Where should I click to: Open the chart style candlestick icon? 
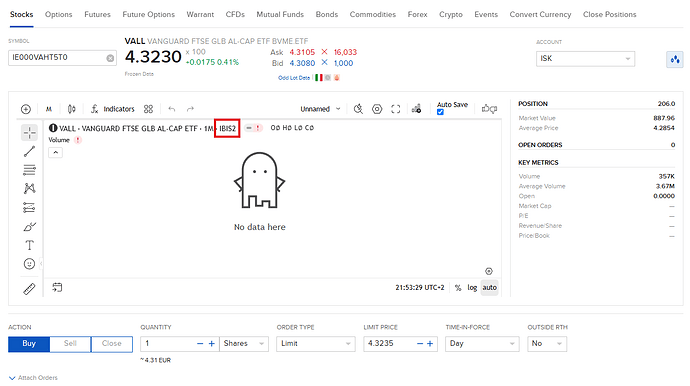[x=71, y=109]
